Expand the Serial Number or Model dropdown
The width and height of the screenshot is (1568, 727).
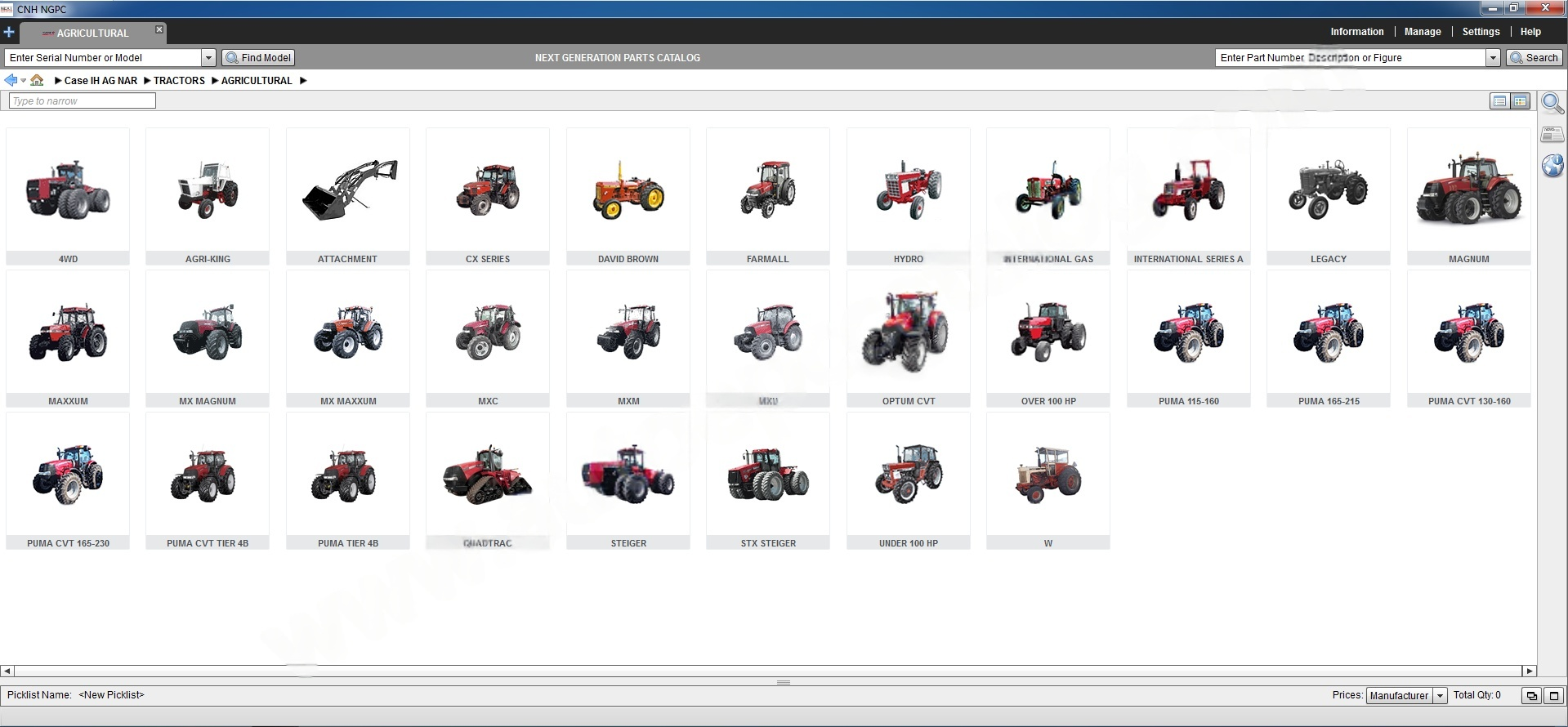pyautogui.click(x=208, y=58)
